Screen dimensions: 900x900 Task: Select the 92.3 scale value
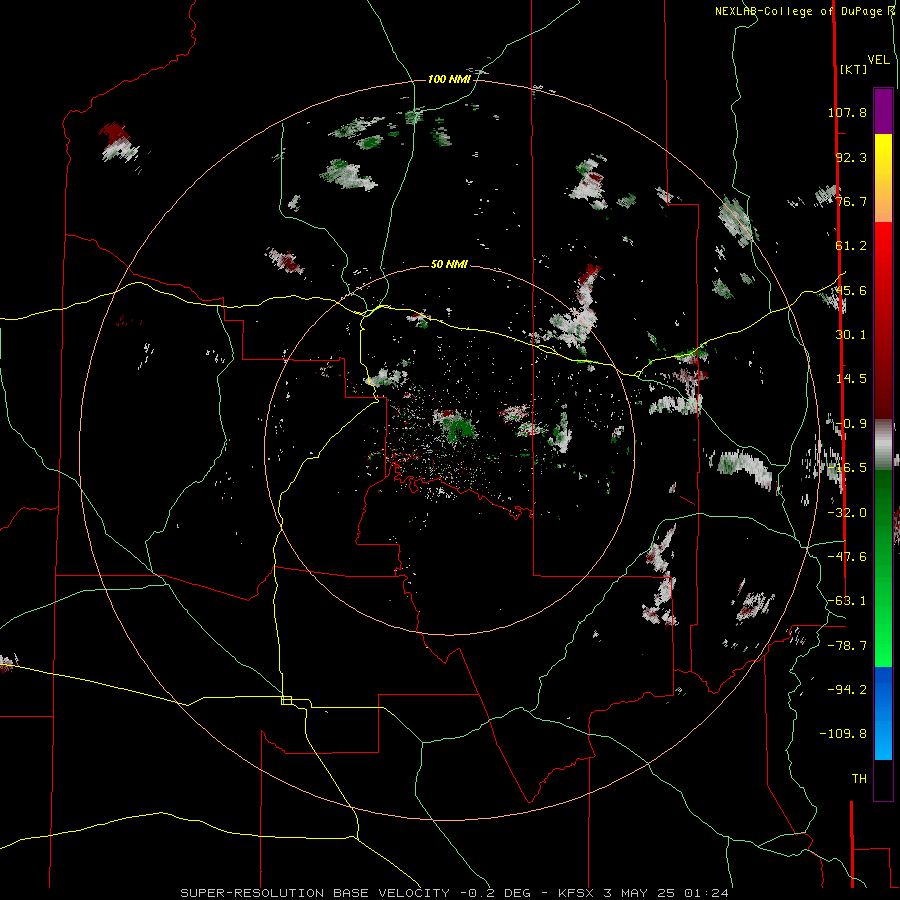click(851, 157)
